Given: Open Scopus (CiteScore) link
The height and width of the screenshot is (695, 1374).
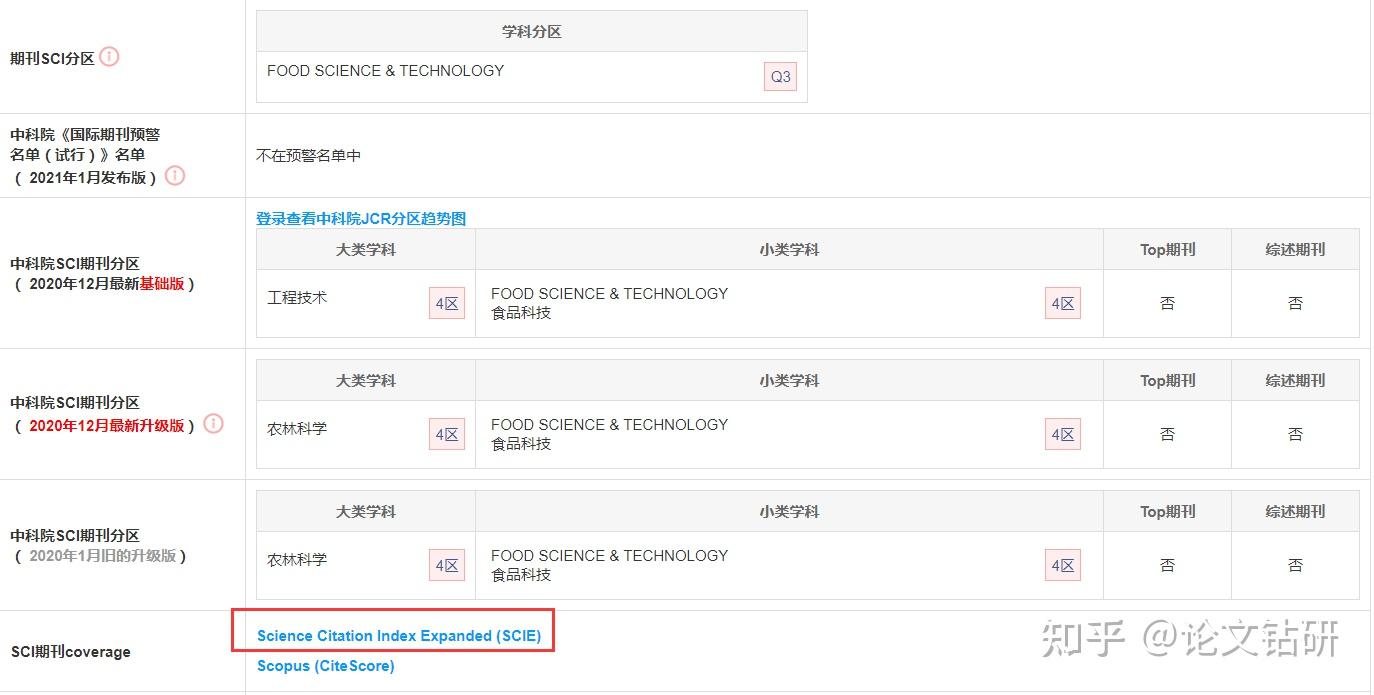Looking at the screenshot, I should pyautogui.click(x=326, y=666).
